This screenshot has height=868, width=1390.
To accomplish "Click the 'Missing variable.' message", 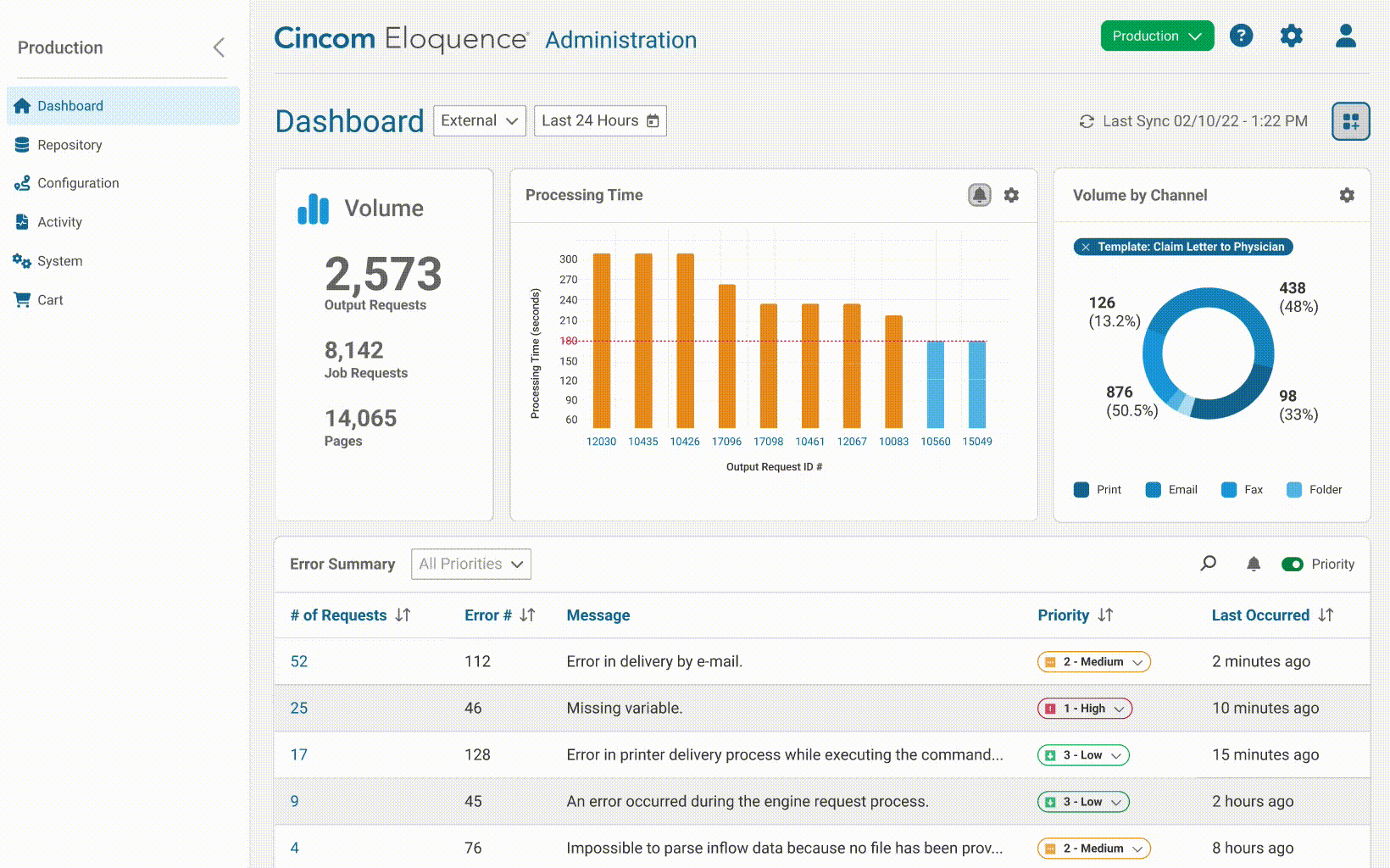I will tap(625, 708).
